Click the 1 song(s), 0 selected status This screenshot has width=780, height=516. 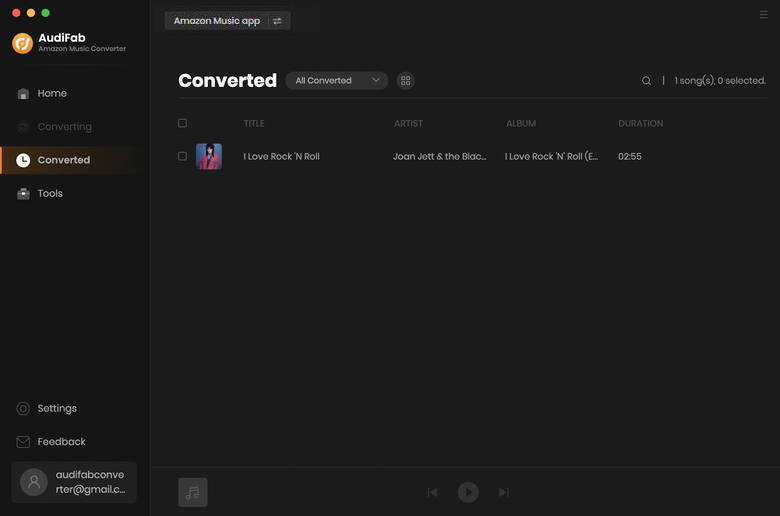click(720, 81)
